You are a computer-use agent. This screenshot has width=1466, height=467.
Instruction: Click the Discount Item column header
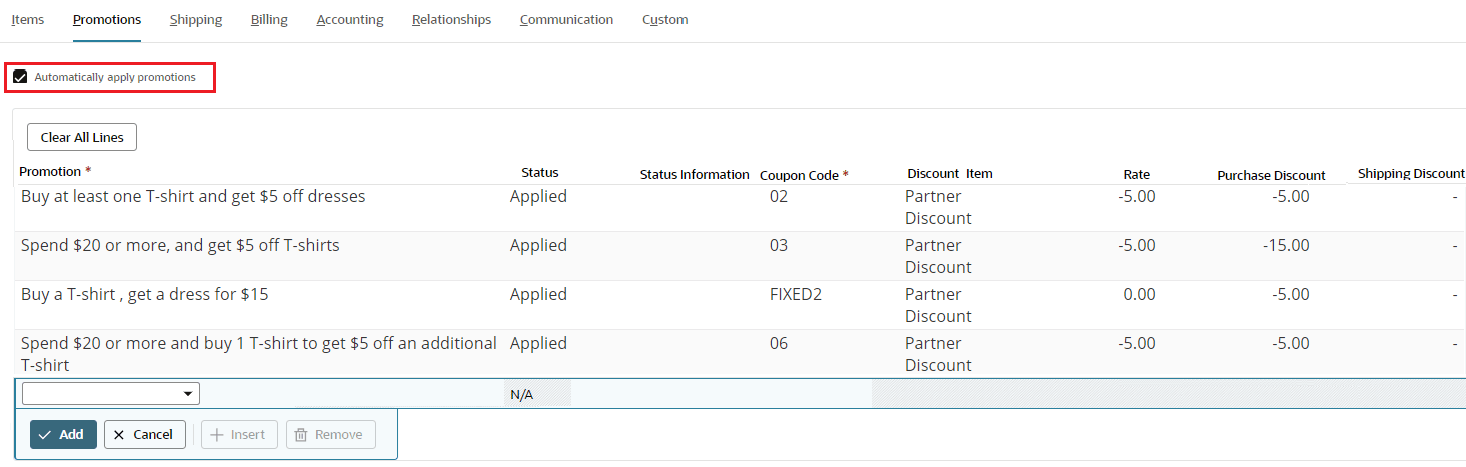(x=950, y=173)
